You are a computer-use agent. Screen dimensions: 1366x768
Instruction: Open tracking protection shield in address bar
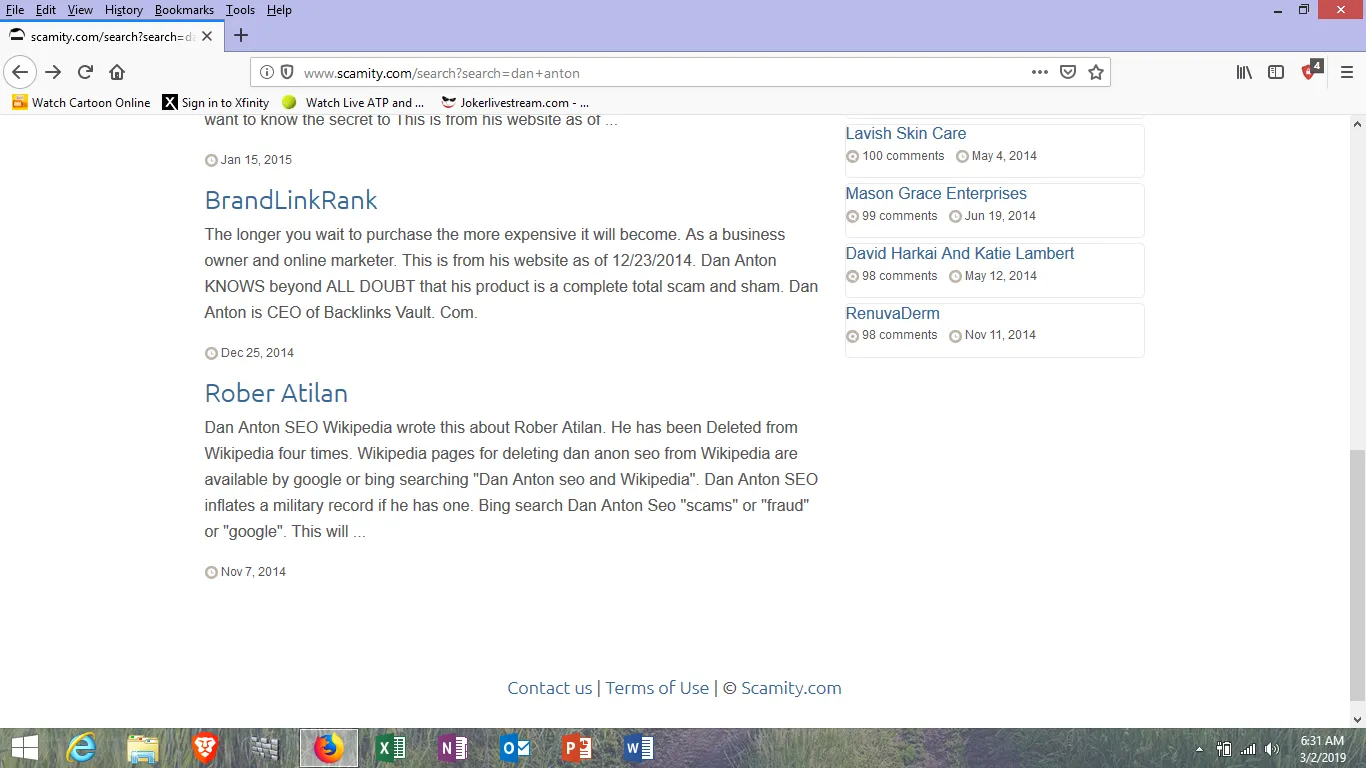pyautogui.click(x=286, y=72)
